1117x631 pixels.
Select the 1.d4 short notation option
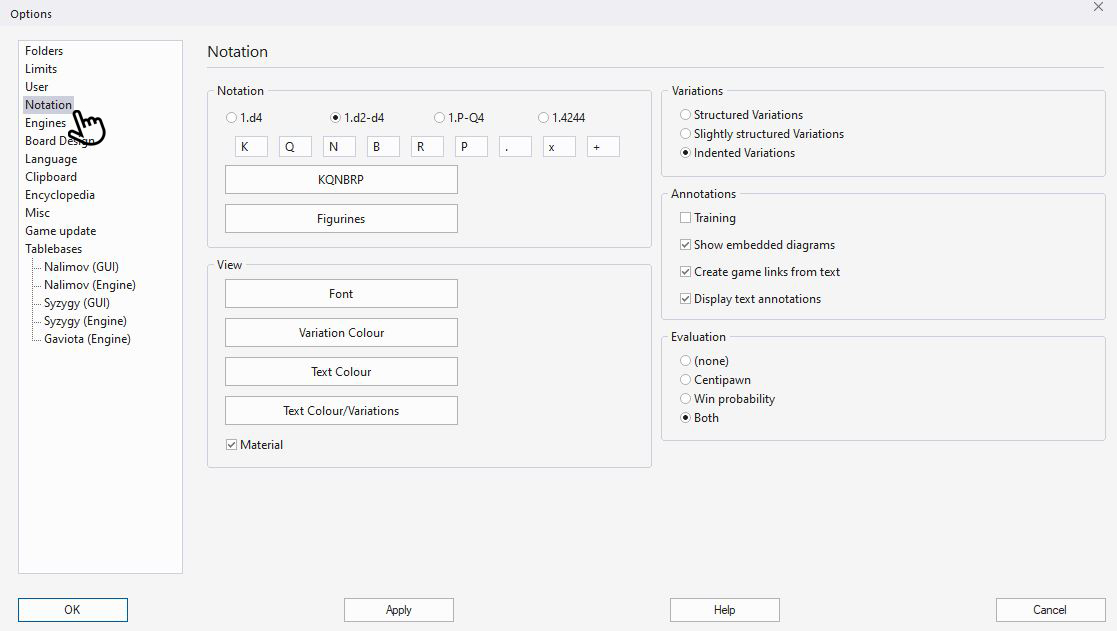click(244, 118)
